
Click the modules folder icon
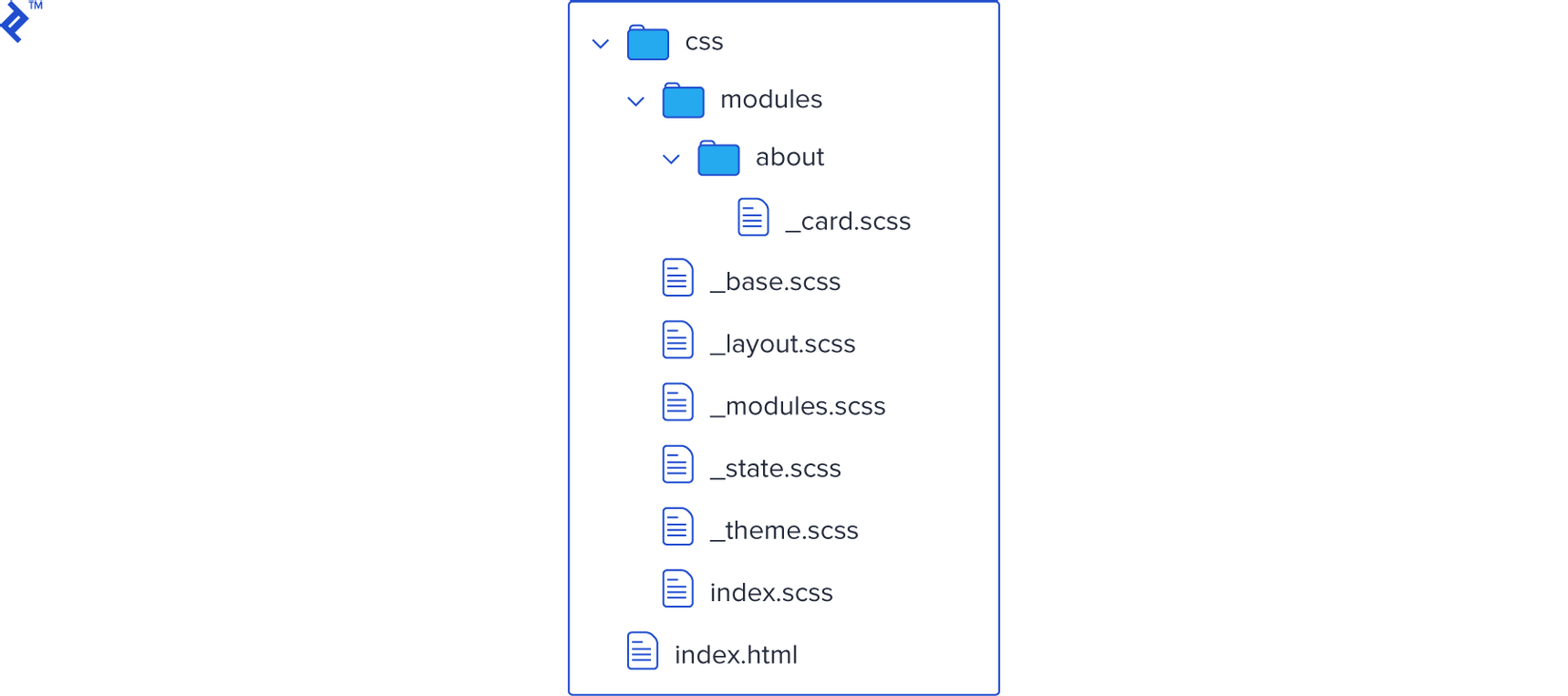[x=683, y=100]
